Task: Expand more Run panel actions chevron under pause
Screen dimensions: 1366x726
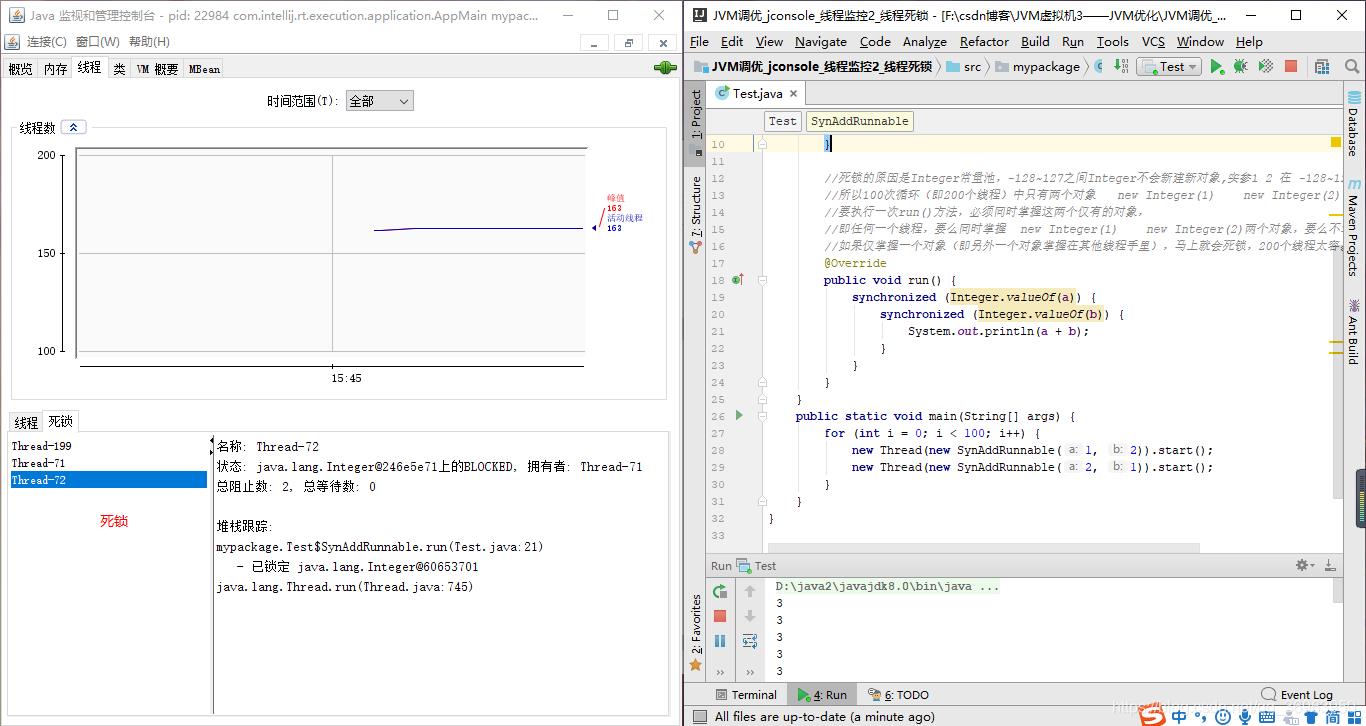Action: pyautogui.click(x=720, y=672)
